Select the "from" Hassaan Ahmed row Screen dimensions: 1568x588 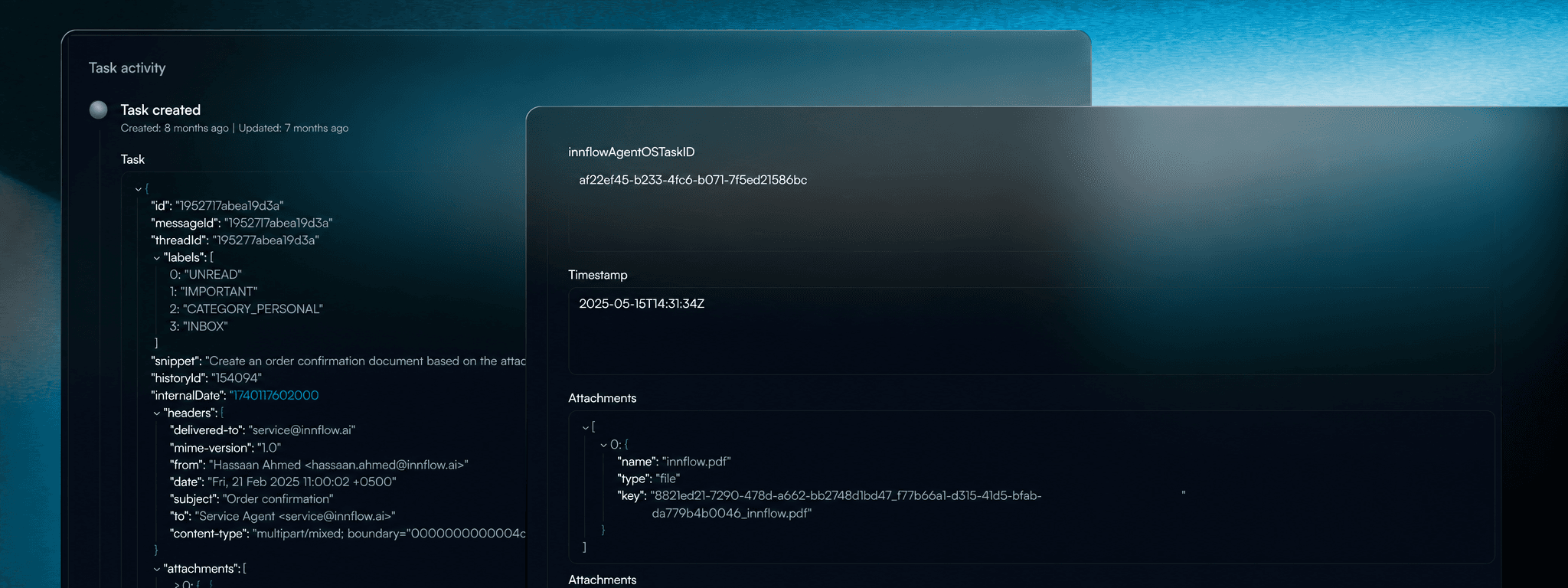tap(318, 465)
